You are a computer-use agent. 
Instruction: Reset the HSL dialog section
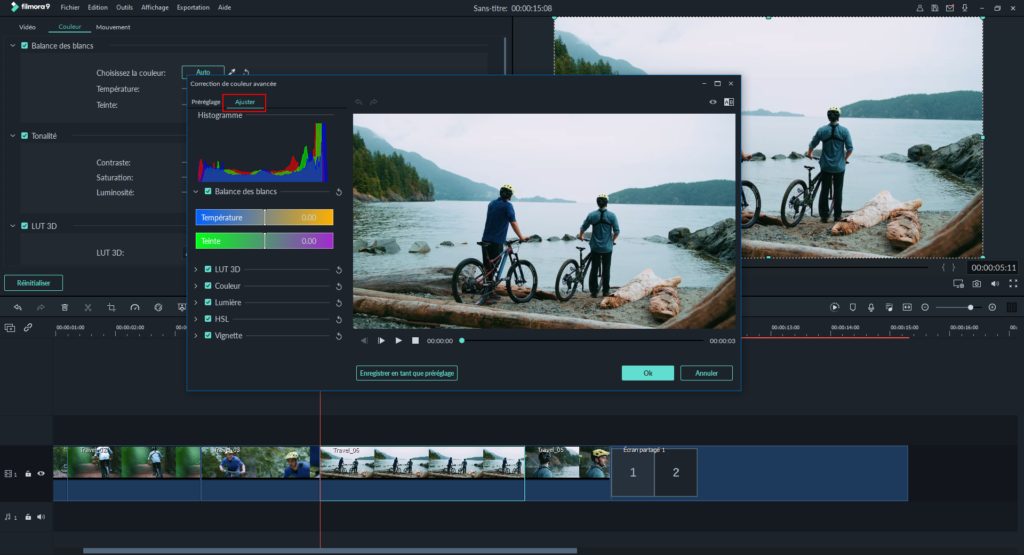[x=339, y=319]
